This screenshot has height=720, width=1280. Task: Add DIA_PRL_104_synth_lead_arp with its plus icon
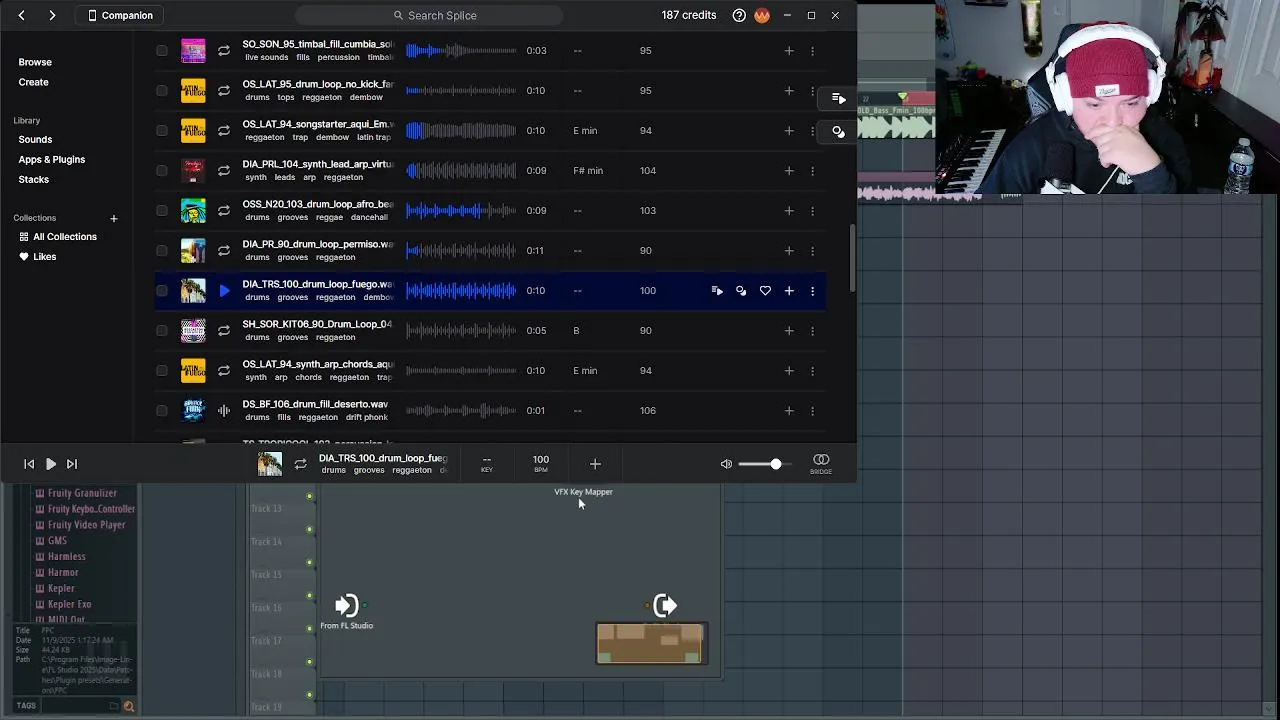tap(789, 170)
